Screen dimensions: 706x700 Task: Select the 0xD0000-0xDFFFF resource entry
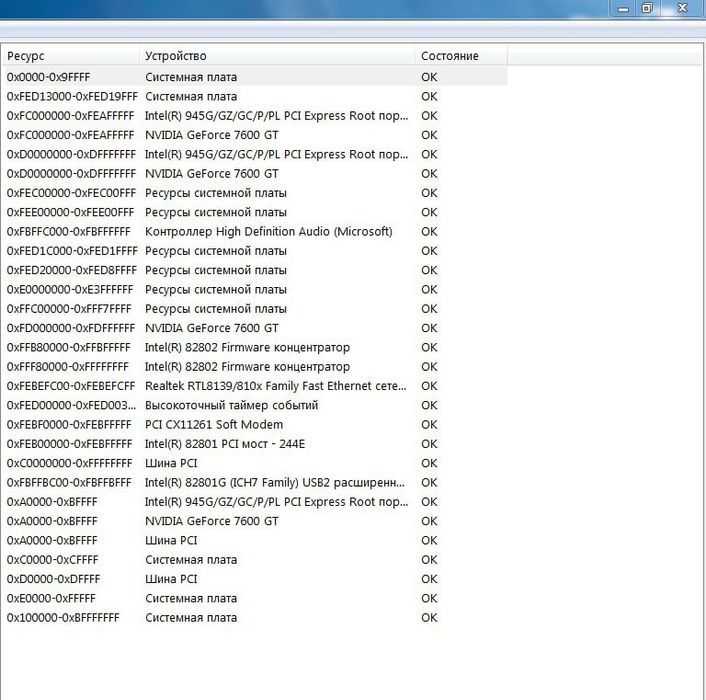click(x=53, y=579)
